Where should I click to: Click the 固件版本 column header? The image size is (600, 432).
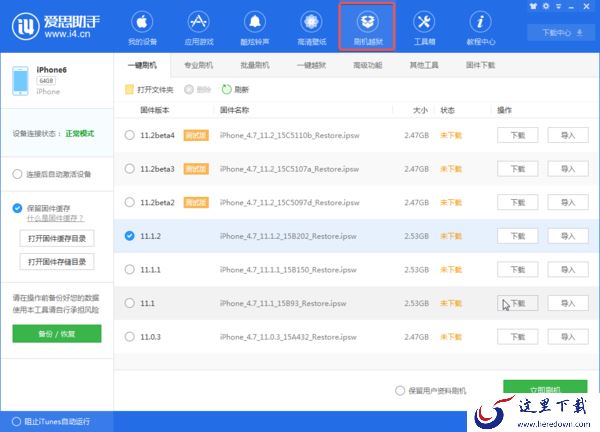(x=155, y=110)
